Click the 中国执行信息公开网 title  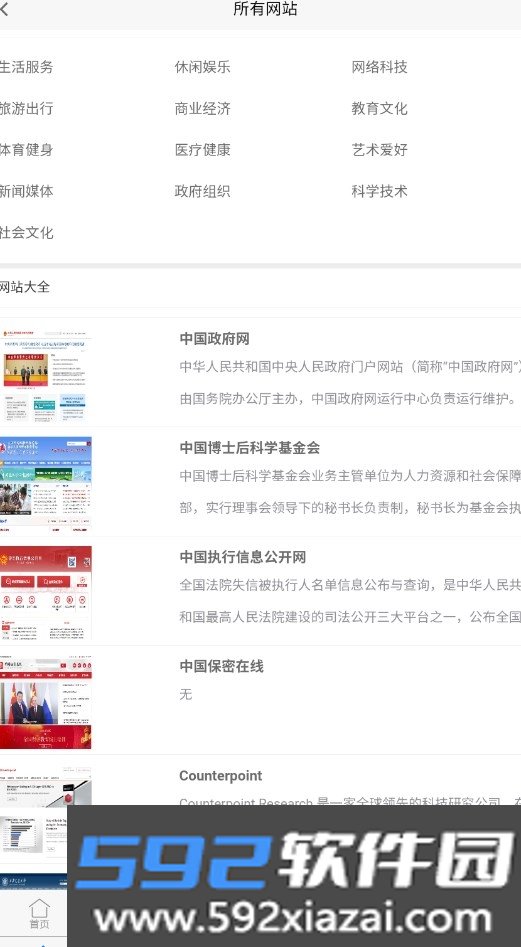(243, 557)
